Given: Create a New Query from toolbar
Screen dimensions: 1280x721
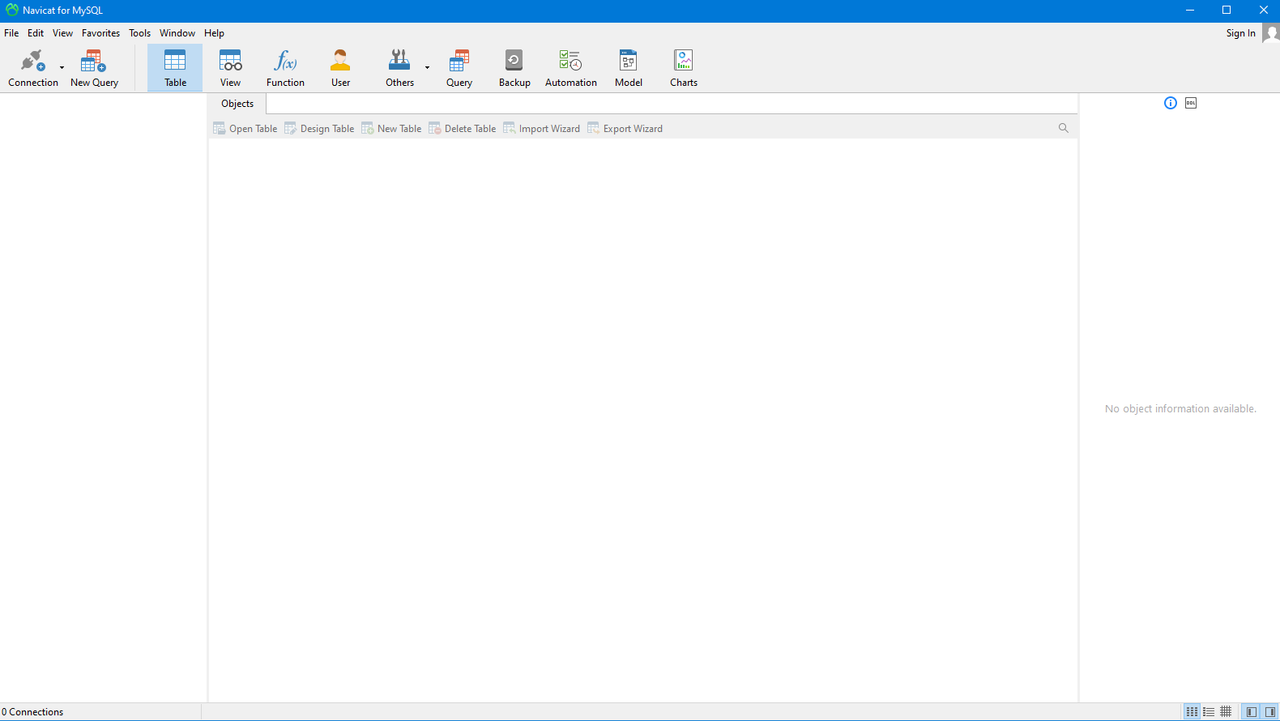Looking at the screenshot, I should tap(94, 68).
